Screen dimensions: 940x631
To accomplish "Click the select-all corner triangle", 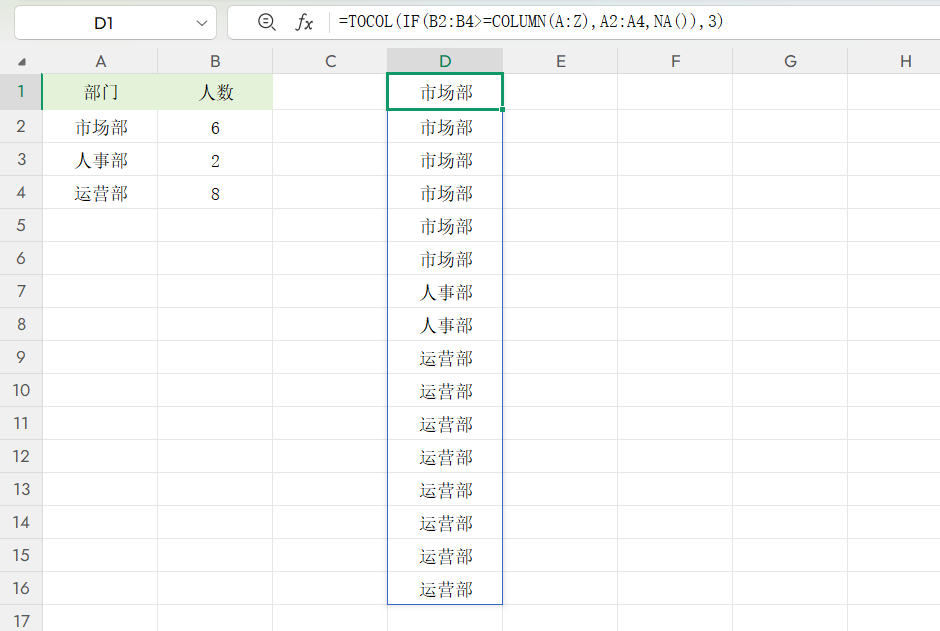I will point(22,61).
